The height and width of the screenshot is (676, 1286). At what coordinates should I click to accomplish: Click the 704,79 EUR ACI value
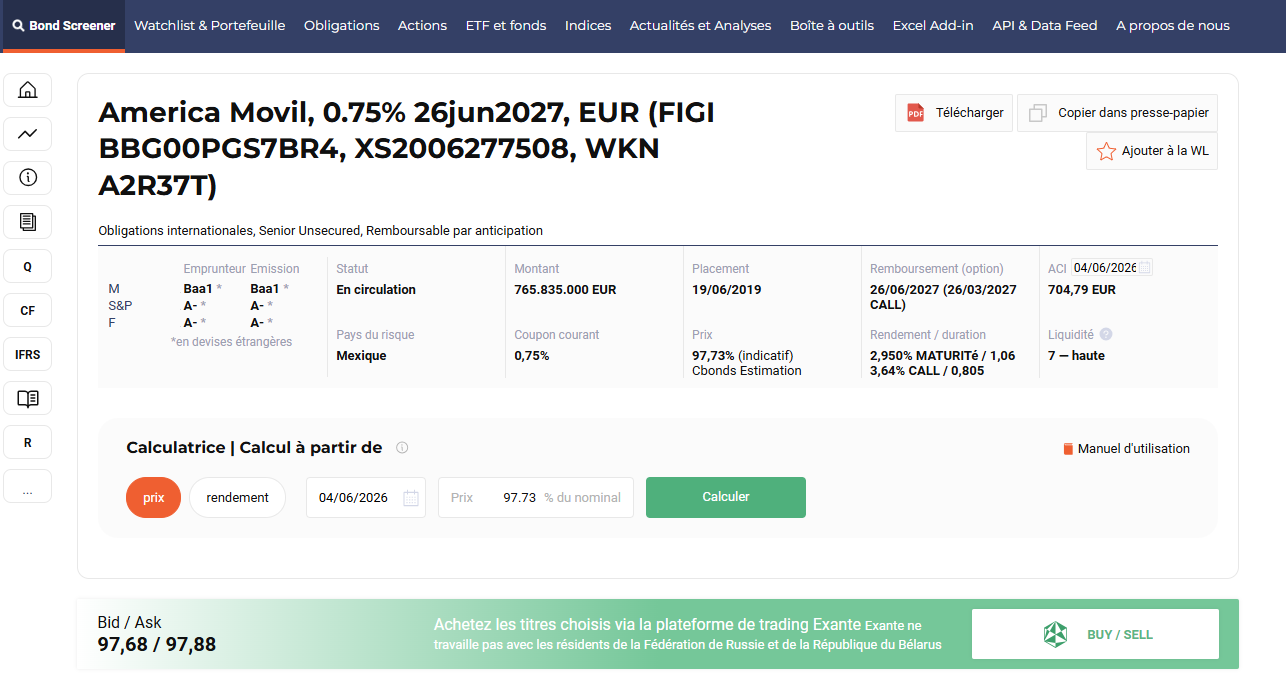pos(1081,290)
